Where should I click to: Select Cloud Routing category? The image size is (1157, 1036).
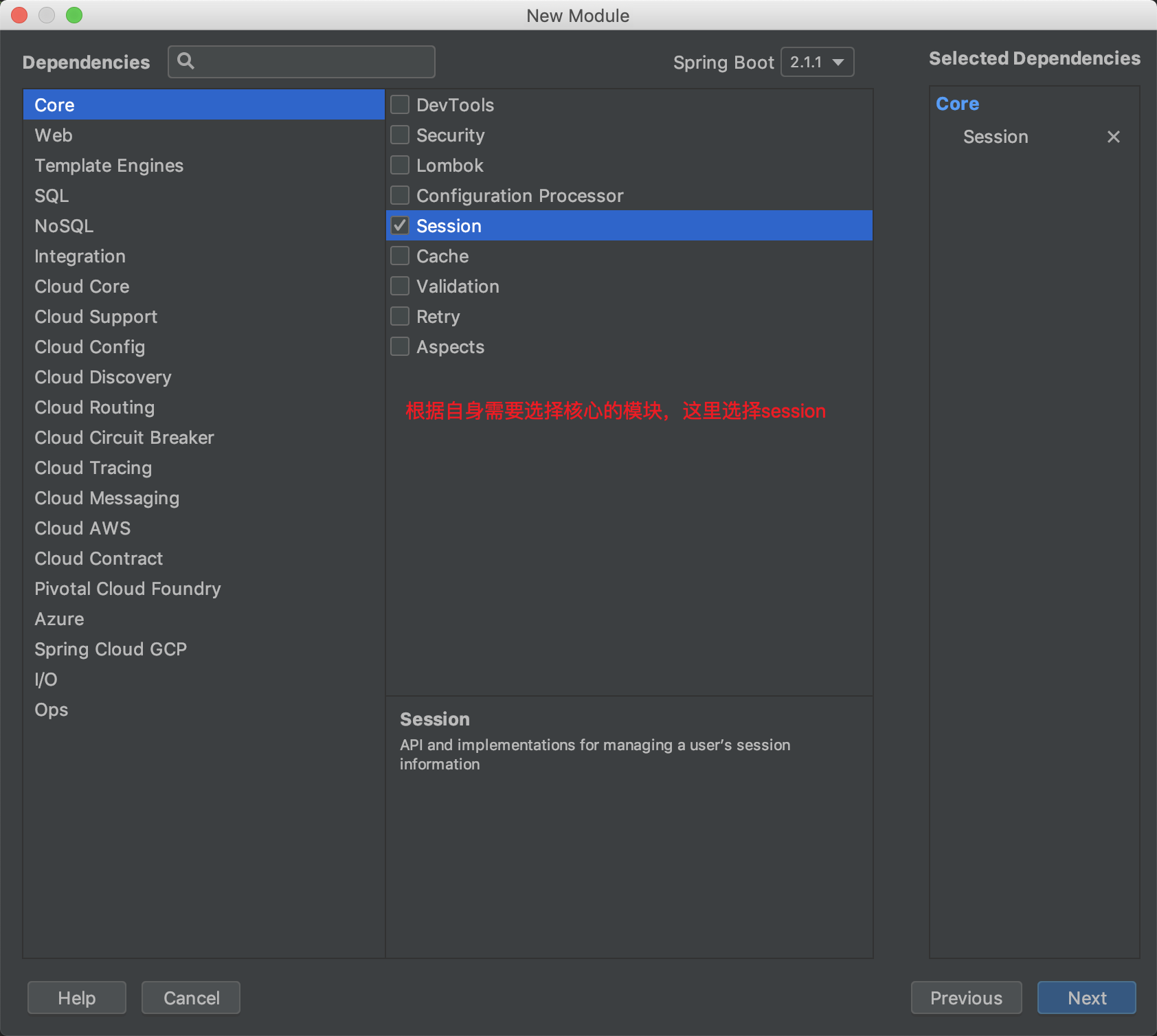pos(204,407)
